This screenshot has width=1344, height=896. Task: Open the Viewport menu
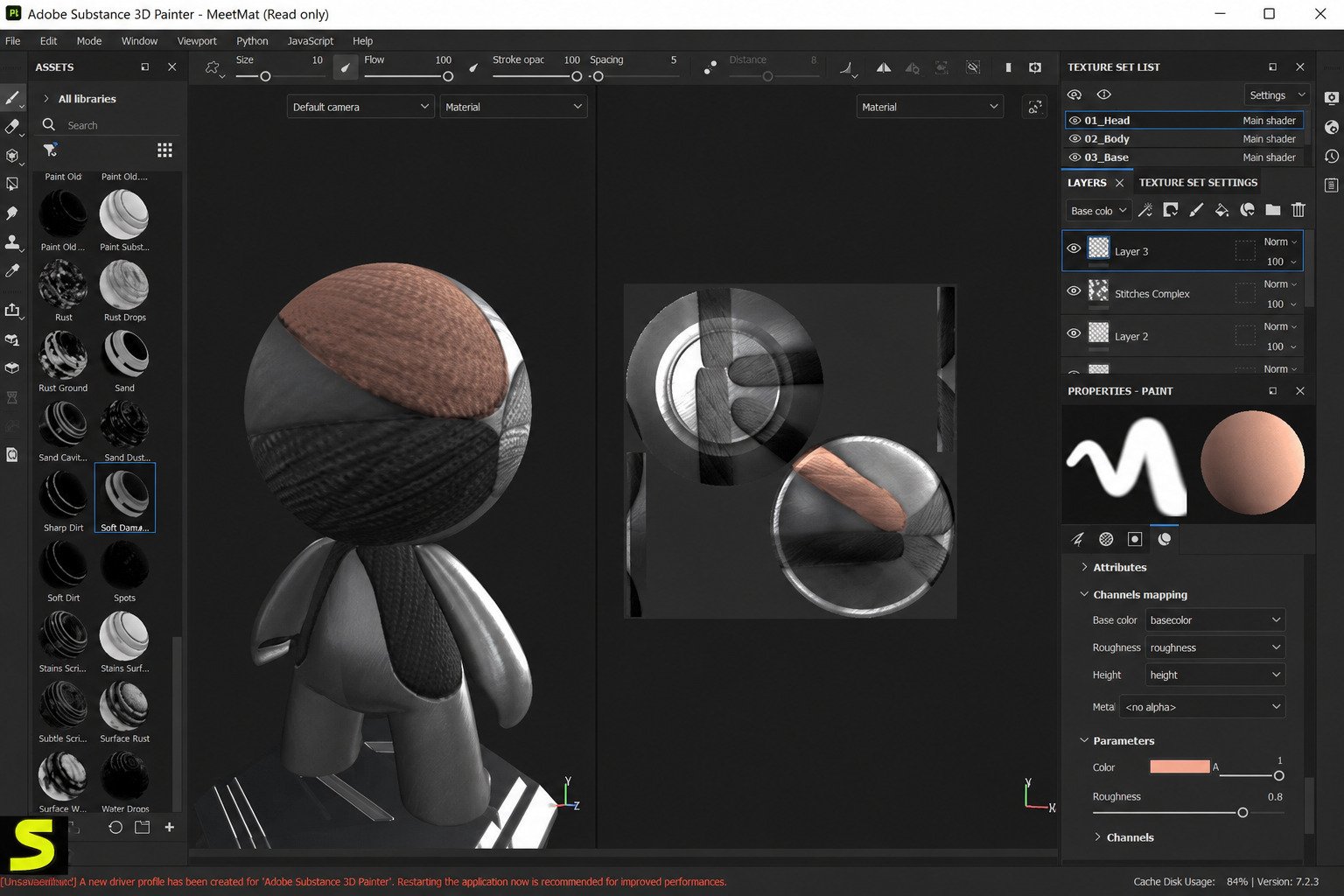(x=197, y=41)
